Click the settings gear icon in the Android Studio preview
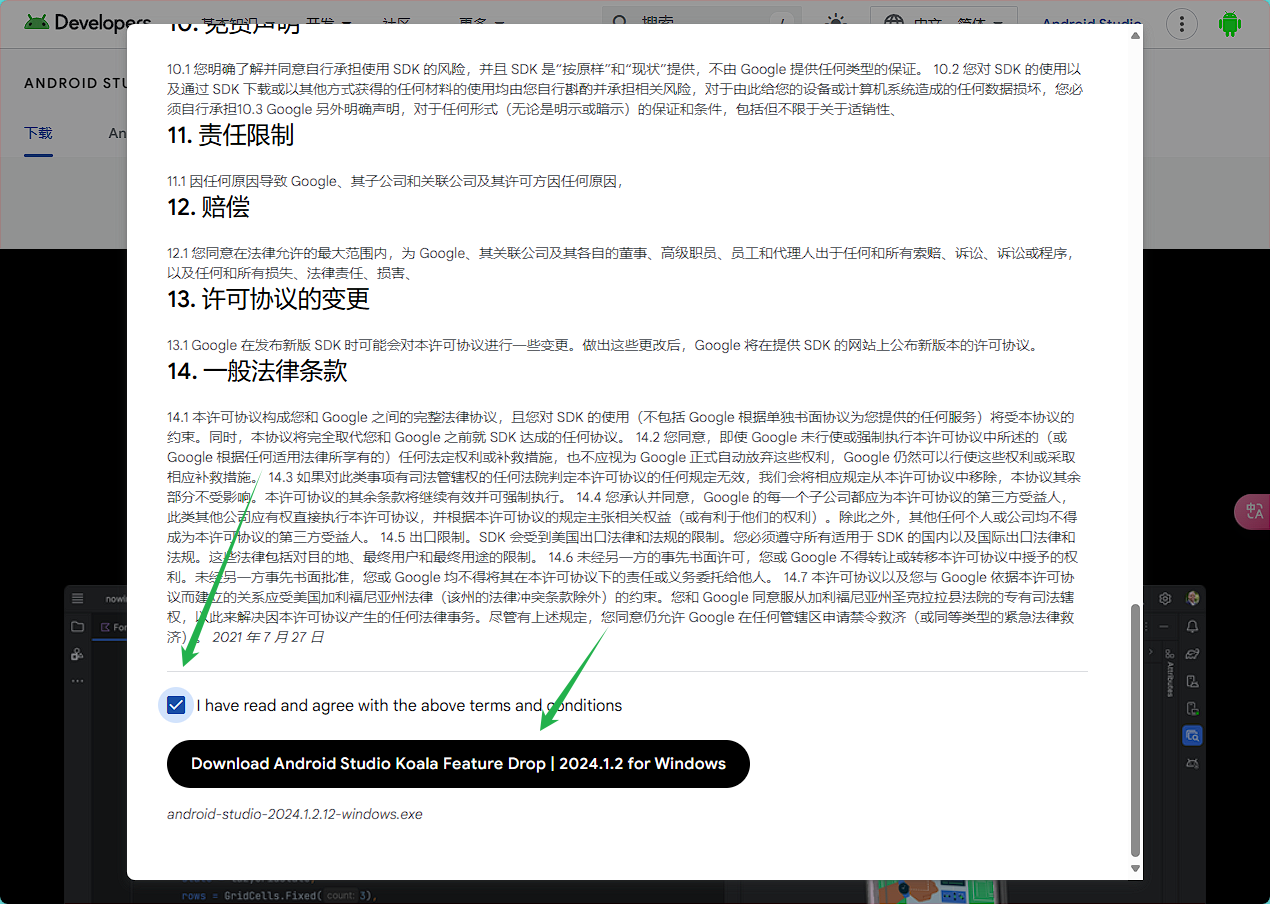This screenshot has height=904, width=1270. pyautogui.click(x=1165, y=599)
